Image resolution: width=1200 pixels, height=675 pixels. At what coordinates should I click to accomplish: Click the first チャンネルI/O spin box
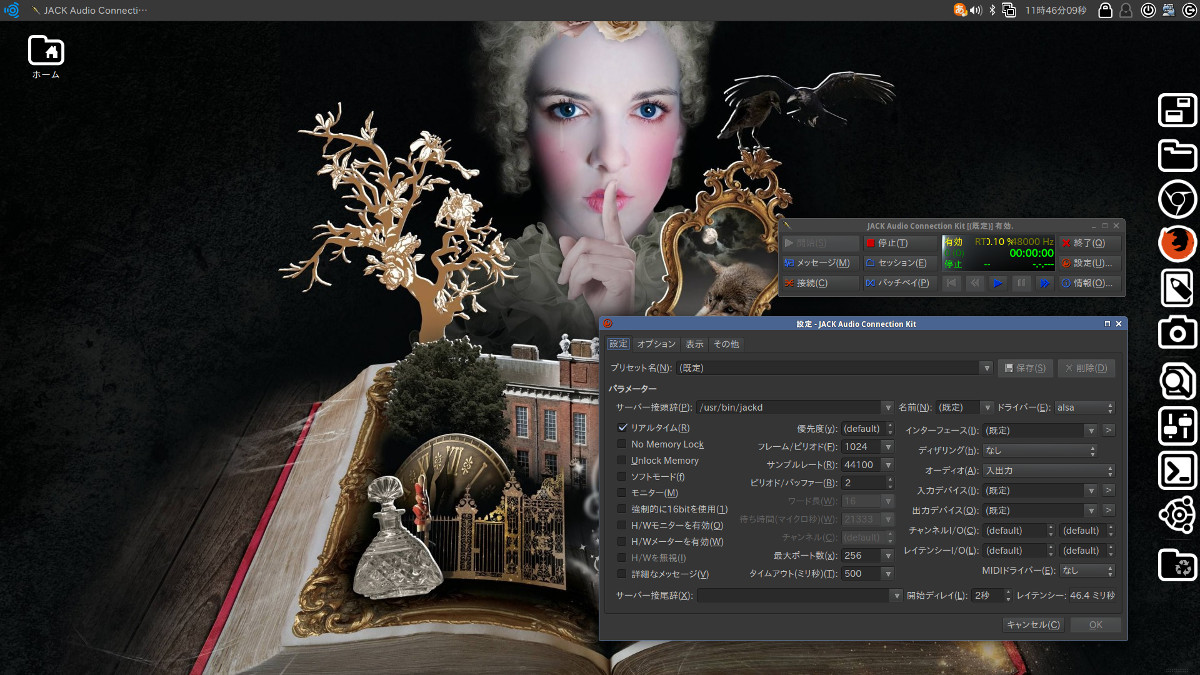1019,531
